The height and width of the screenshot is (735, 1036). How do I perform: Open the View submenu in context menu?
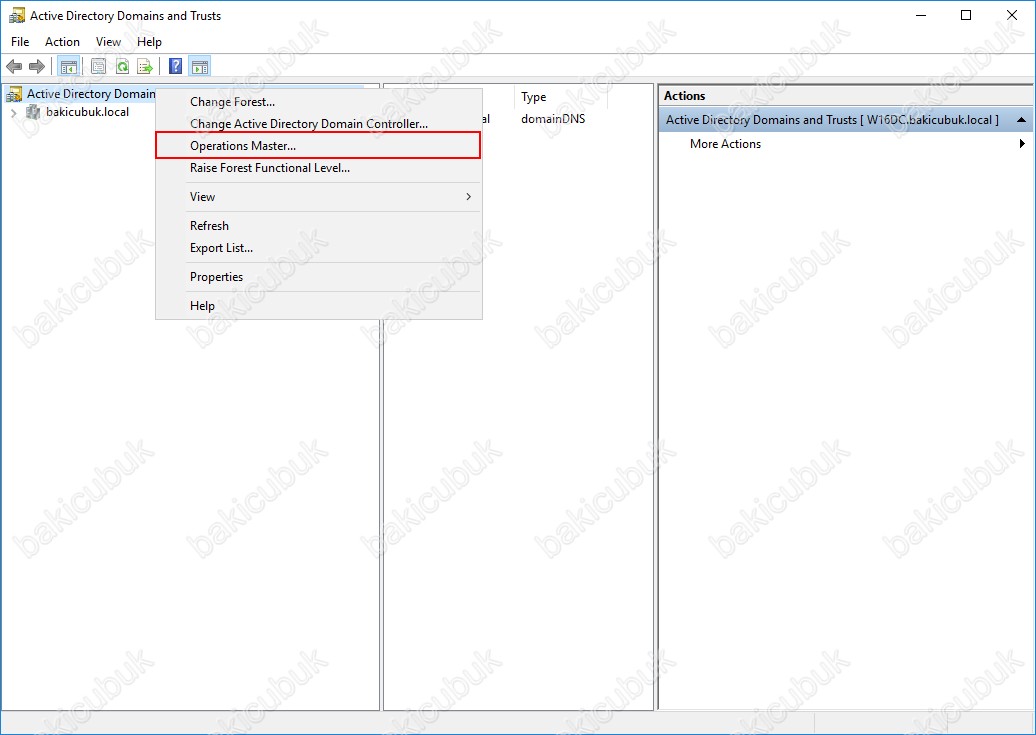coord(318,197)
